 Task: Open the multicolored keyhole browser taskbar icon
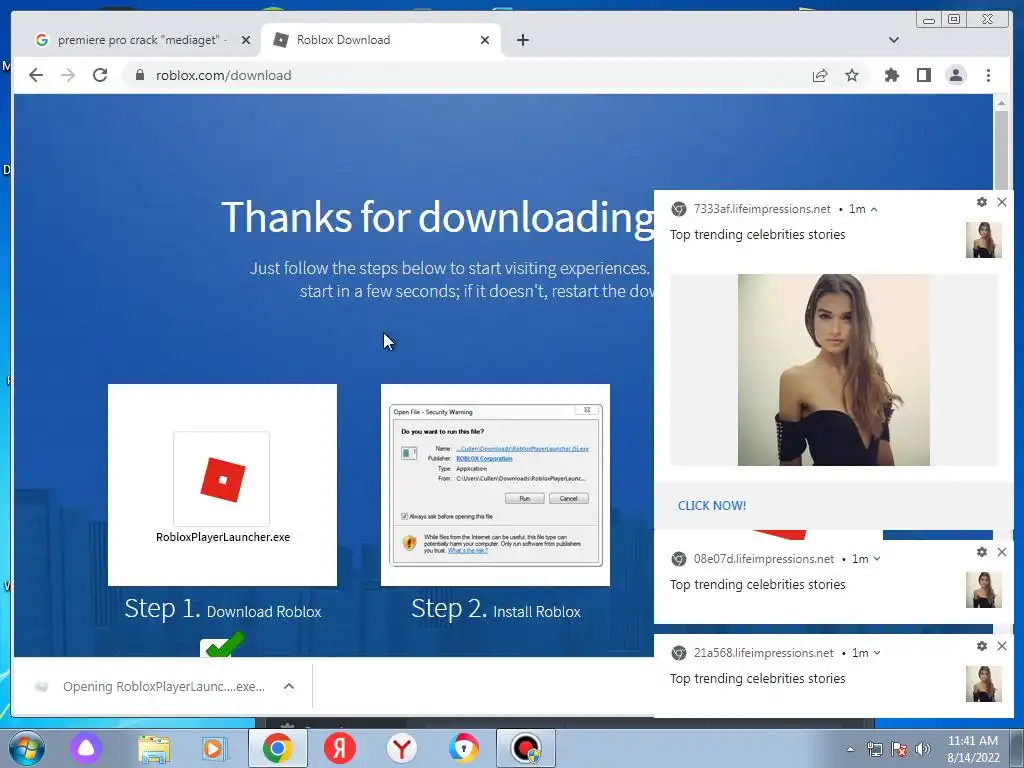tap(464, 748)
